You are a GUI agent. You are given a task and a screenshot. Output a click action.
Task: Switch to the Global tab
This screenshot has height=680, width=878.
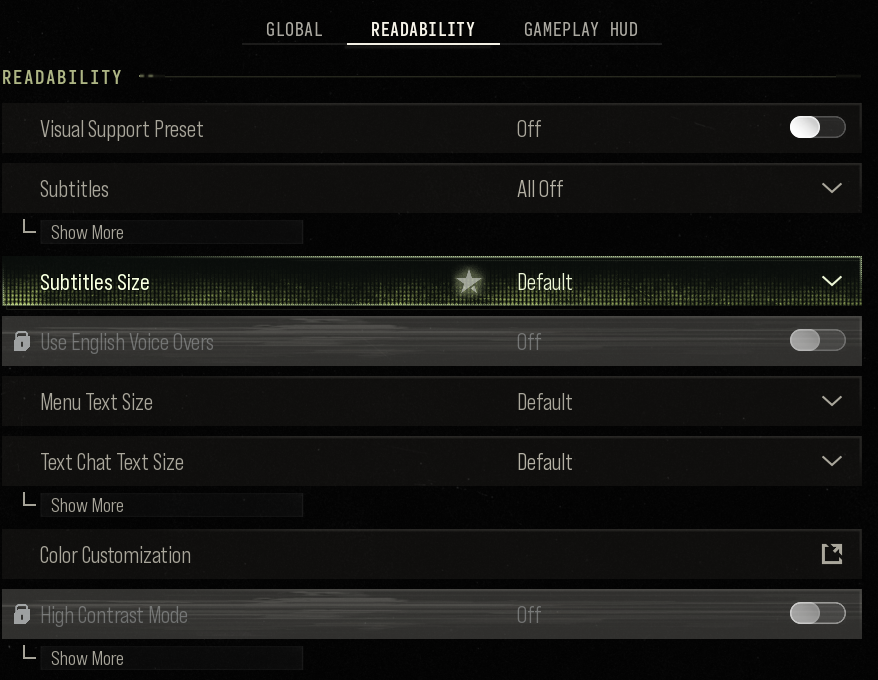coord(294,29)
